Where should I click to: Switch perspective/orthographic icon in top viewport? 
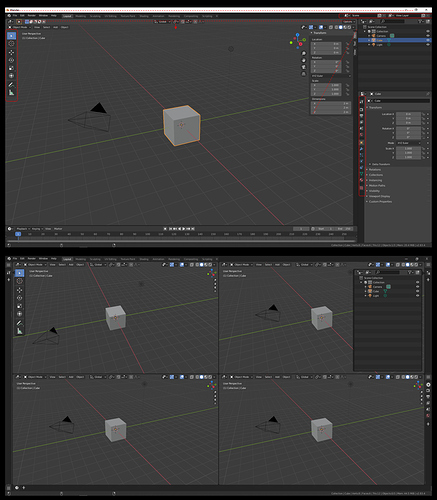pyautogui.click(x=303, y=74)
